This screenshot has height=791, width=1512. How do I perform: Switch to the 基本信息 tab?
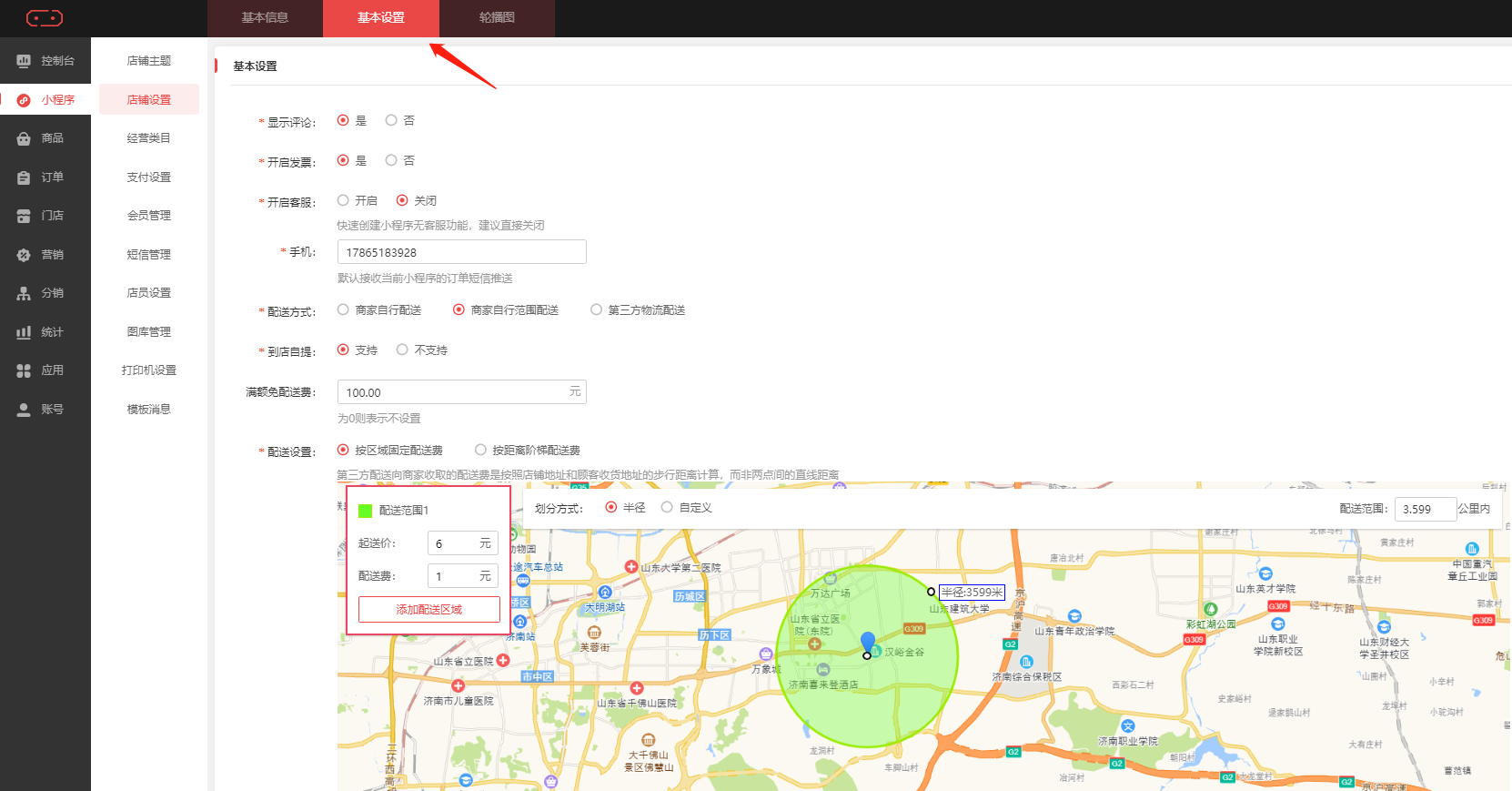point(265,18)
